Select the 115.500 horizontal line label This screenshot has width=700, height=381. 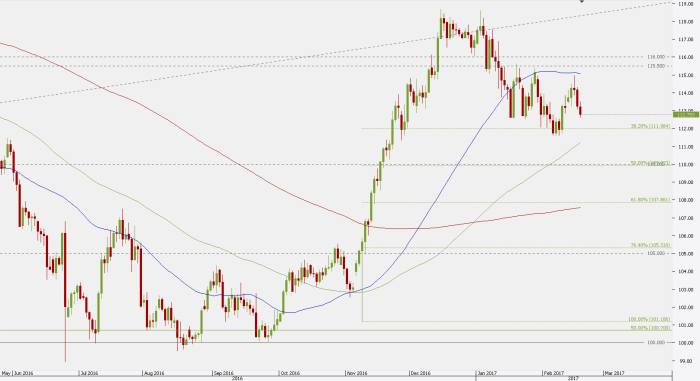point(656,66)
